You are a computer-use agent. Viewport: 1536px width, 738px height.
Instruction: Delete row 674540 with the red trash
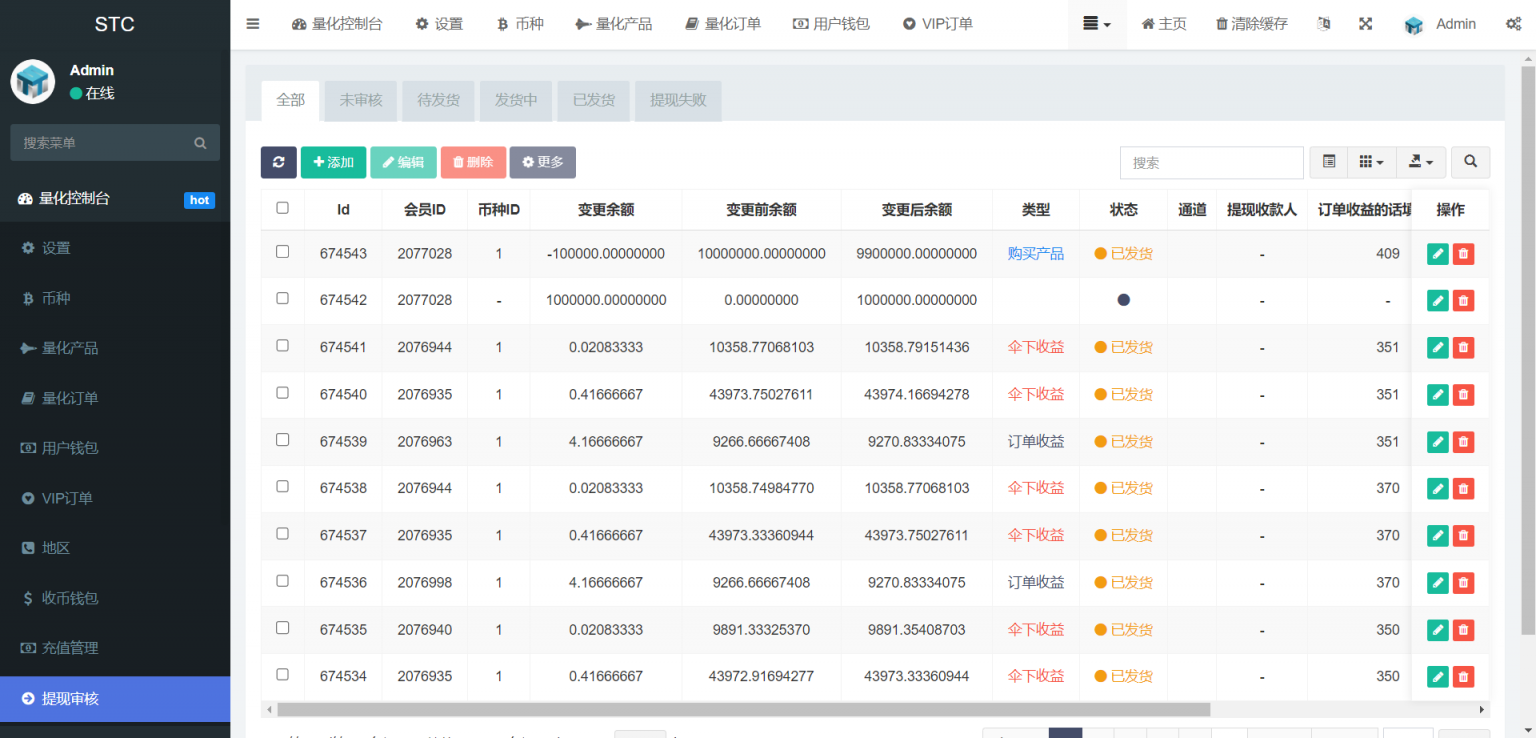click(1463, 394)
